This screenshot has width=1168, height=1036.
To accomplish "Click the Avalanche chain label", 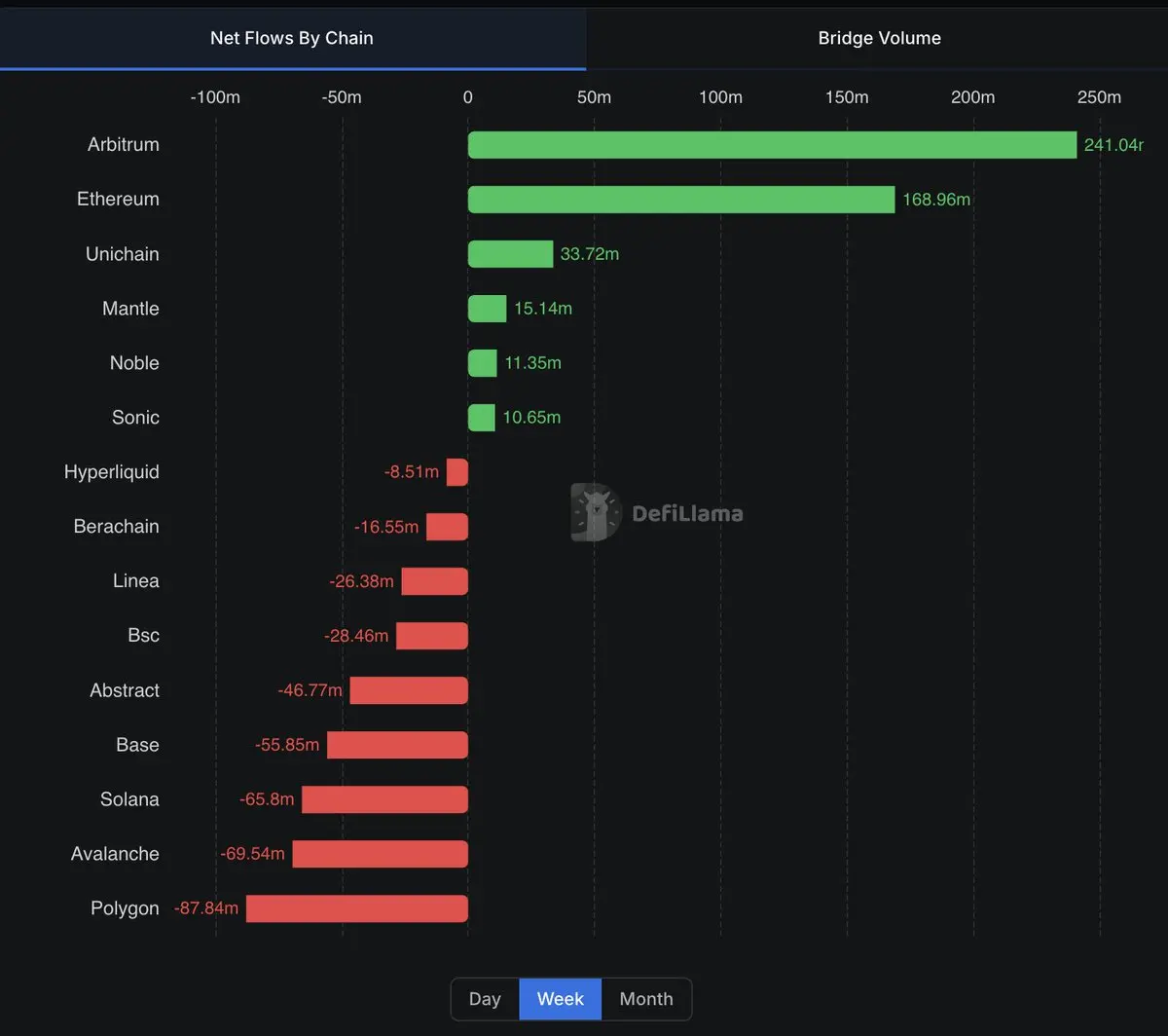I will pyautogui.click(x=115, y=854).
